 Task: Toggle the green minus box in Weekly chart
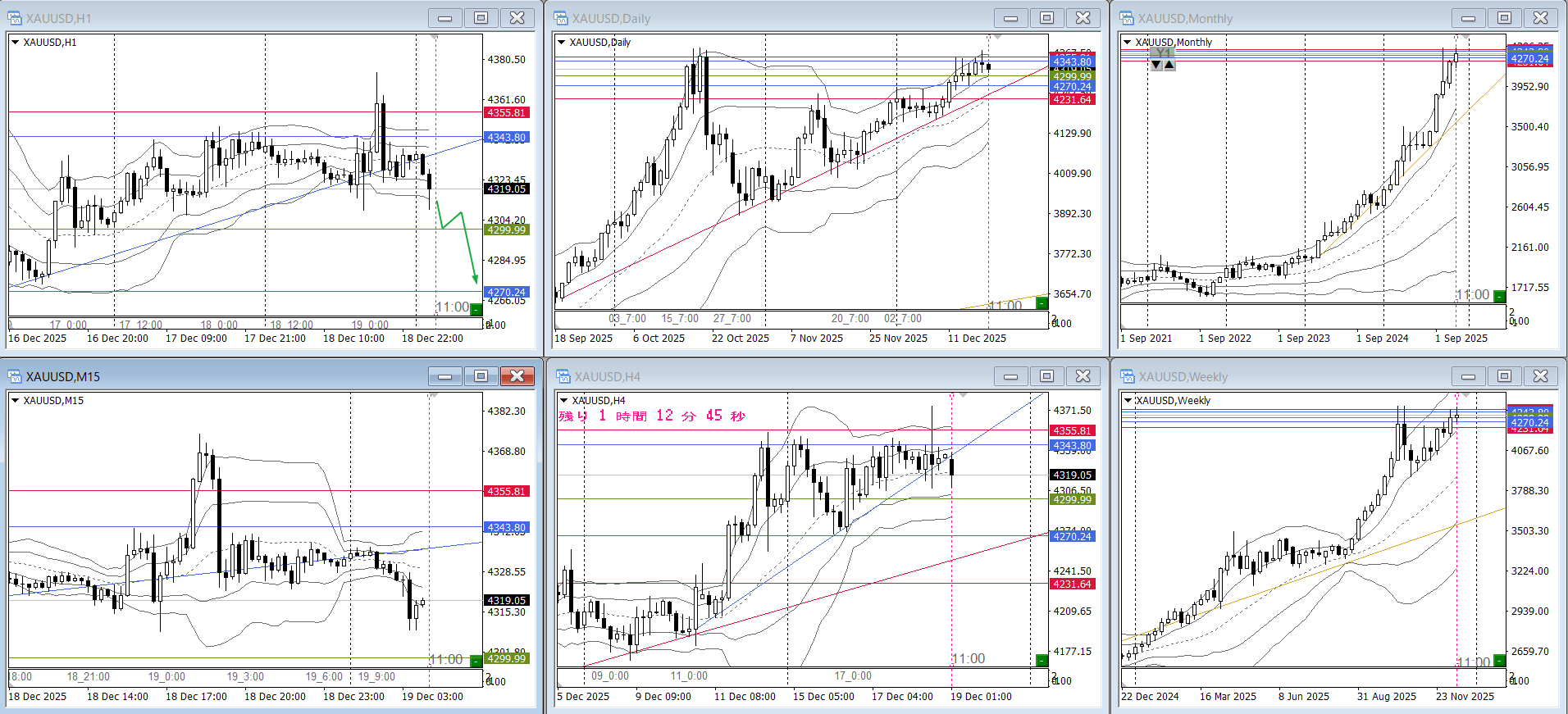1499,660
